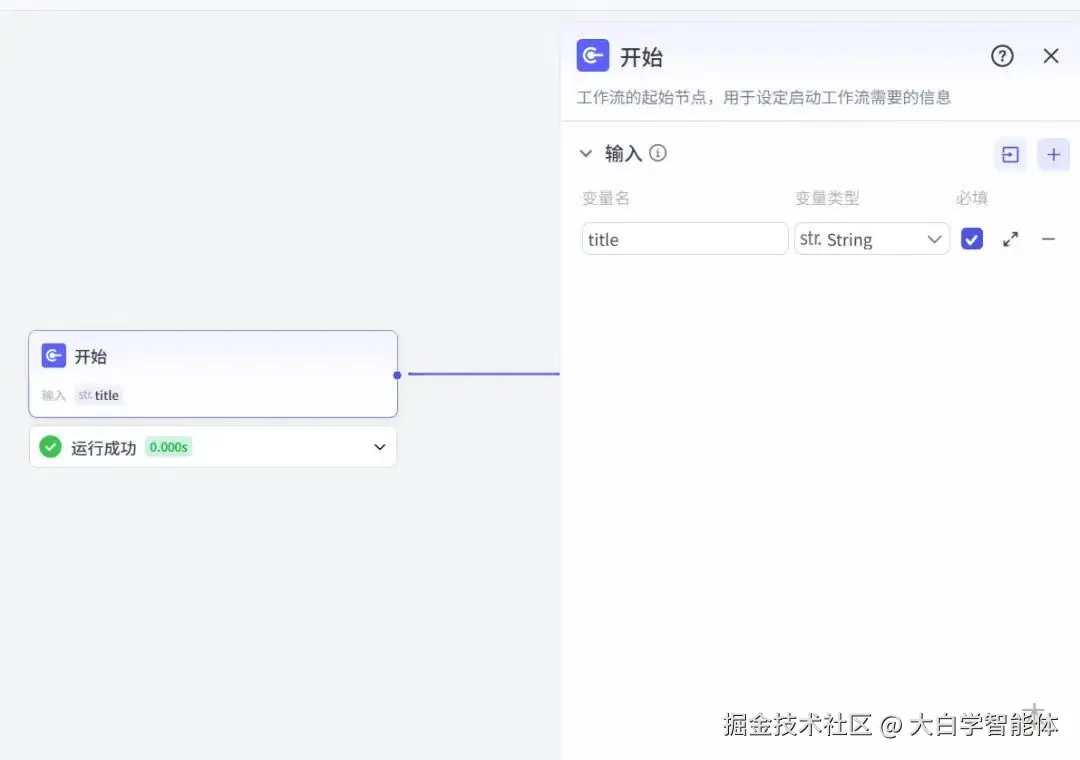
Task: Add a new input variable
Action: tap(1053, 154)
